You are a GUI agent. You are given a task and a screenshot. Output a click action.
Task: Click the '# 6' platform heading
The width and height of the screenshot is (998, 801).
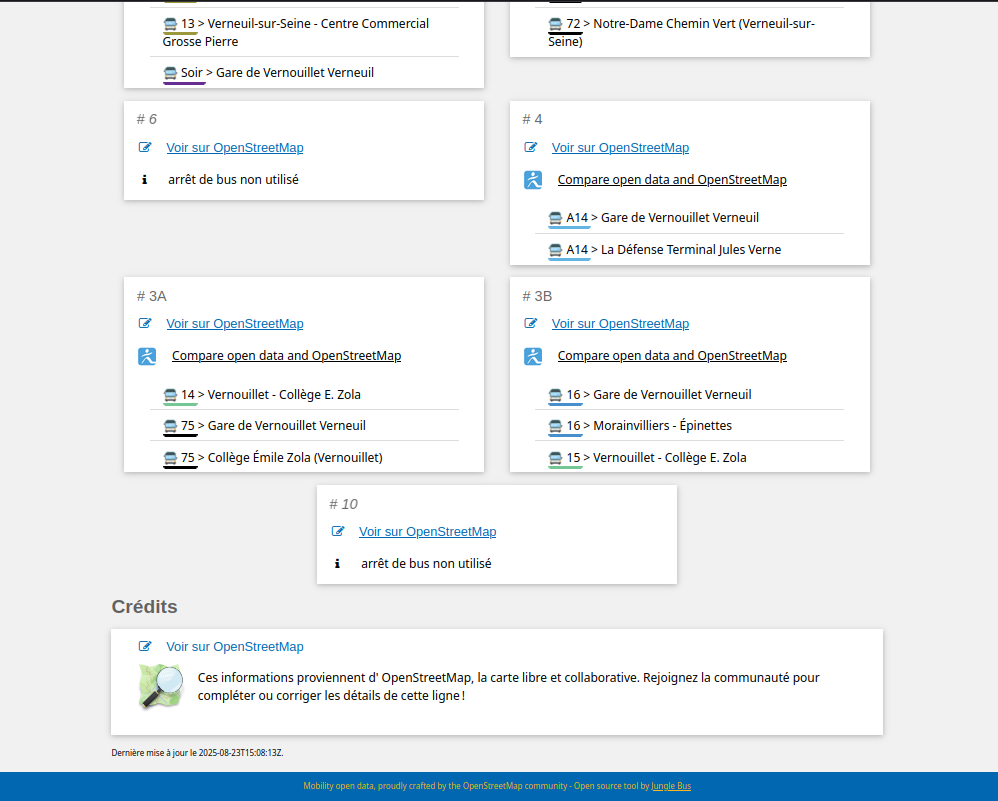[x=146, y=119]
